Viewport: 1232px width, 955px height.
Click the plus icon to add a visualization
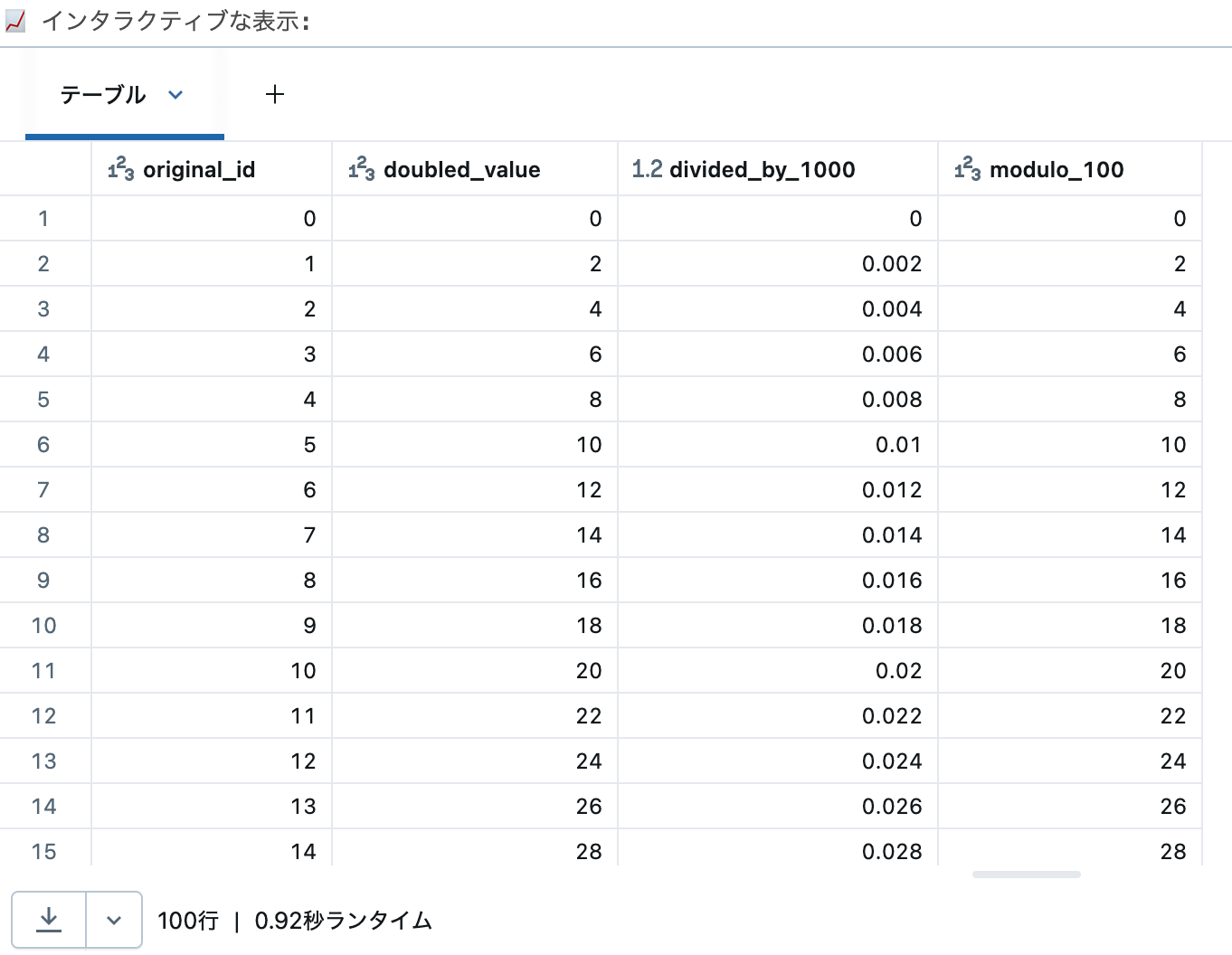pos(275,94)
